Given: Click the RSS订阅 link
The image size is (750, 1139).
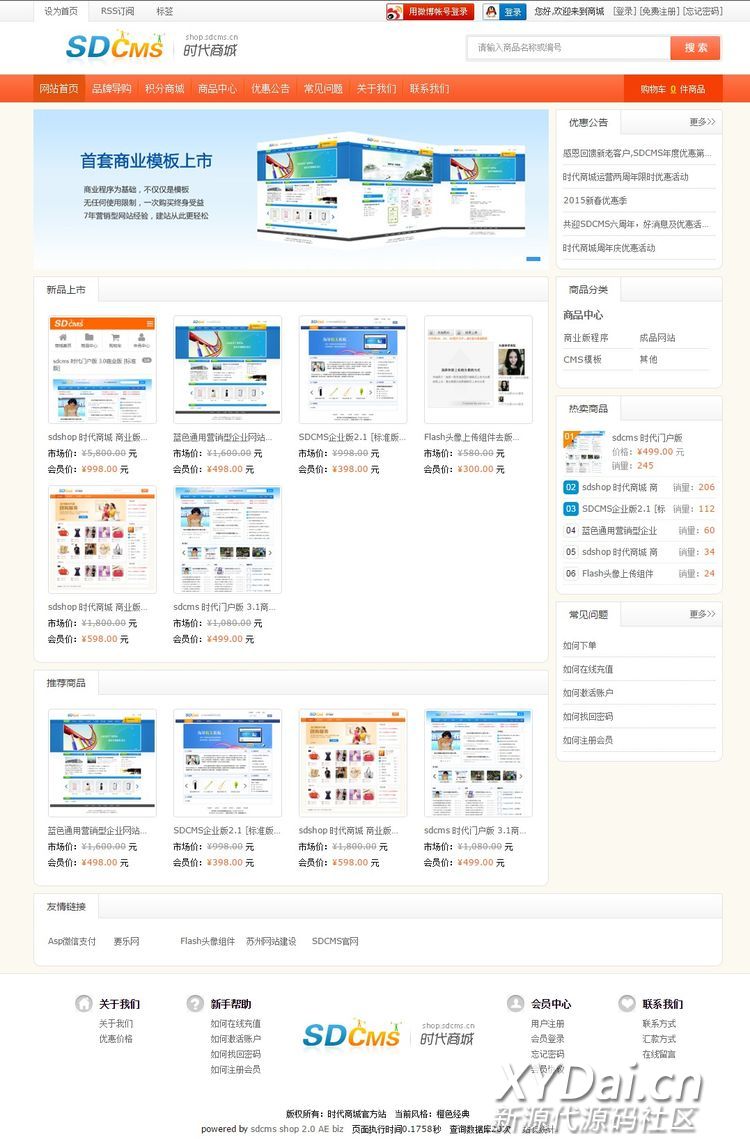Looking at the screenshot, I should click(x=117, y=12).
